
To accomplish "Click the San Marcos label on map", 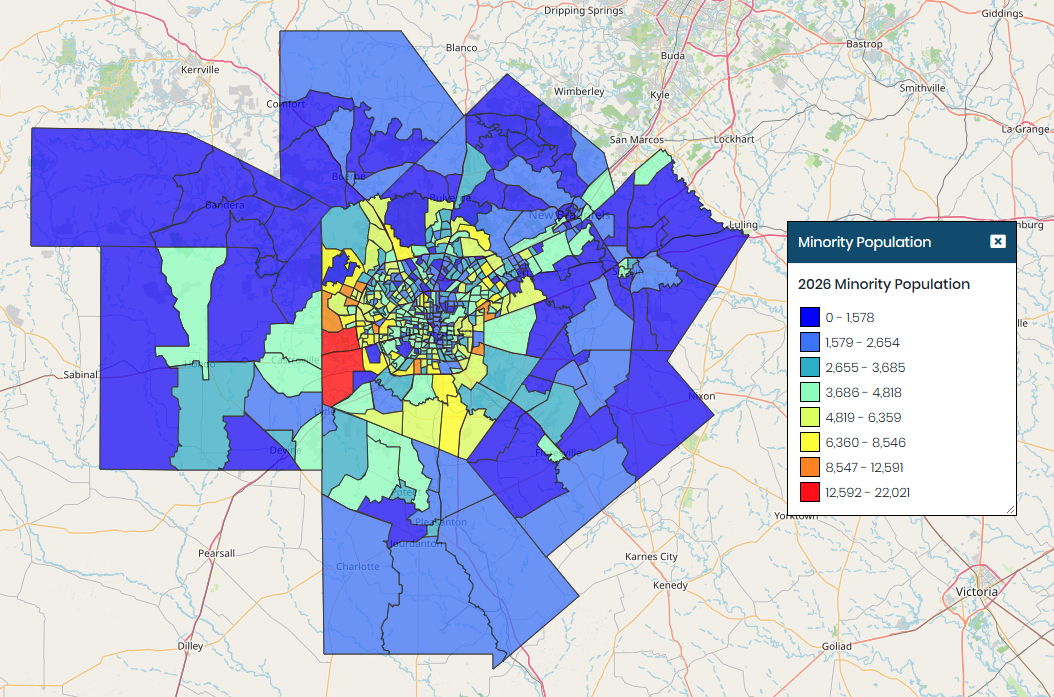I will click(637, 140).
